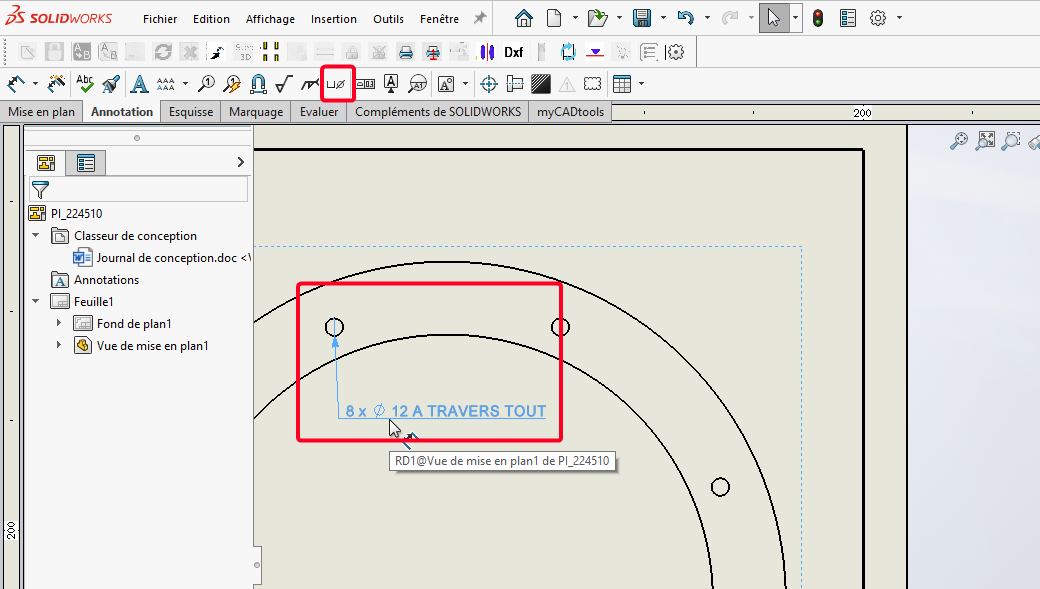This screenshot has height=589, width=1040.
Task: Insert a Geometric Tolerance frame
Action: point(365,84)
